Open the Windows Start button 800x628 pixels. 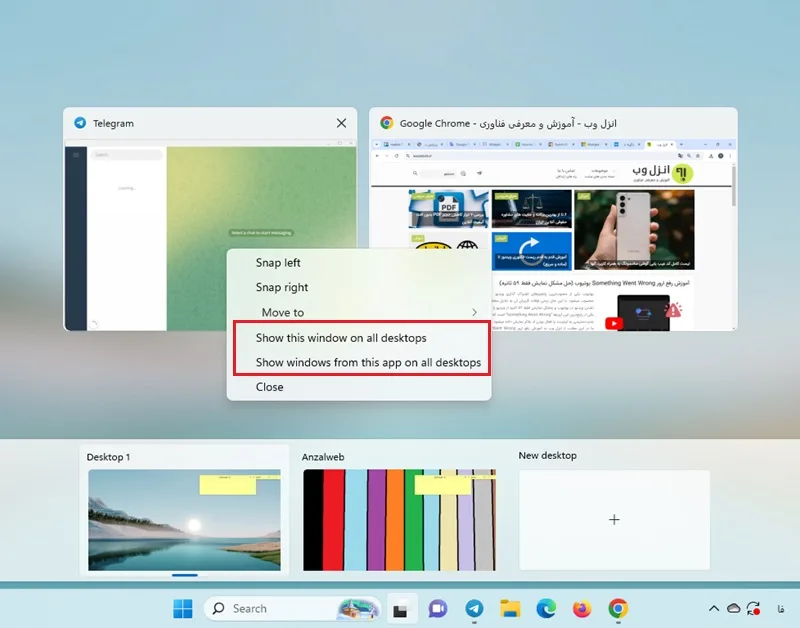pos(183,609)
